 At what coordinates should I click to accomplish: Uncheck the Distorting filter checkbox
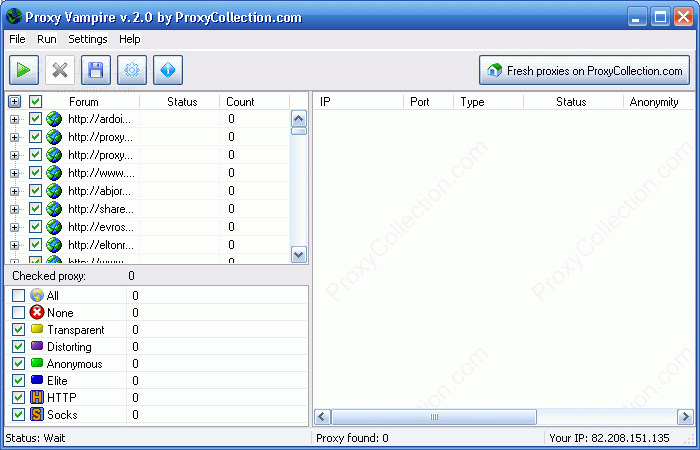[18, 346]
